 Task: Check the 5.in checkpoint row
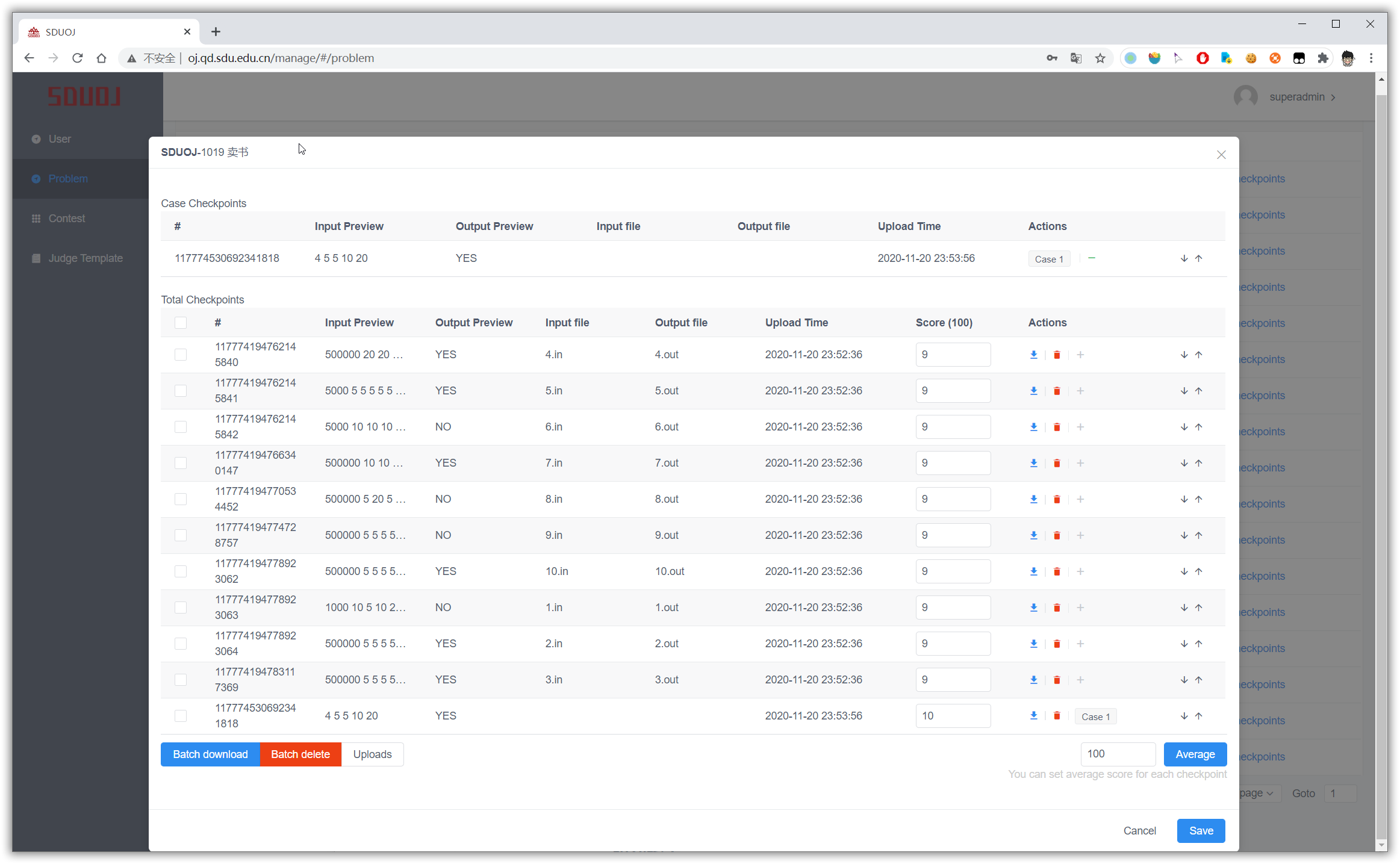tap(181, 391)
